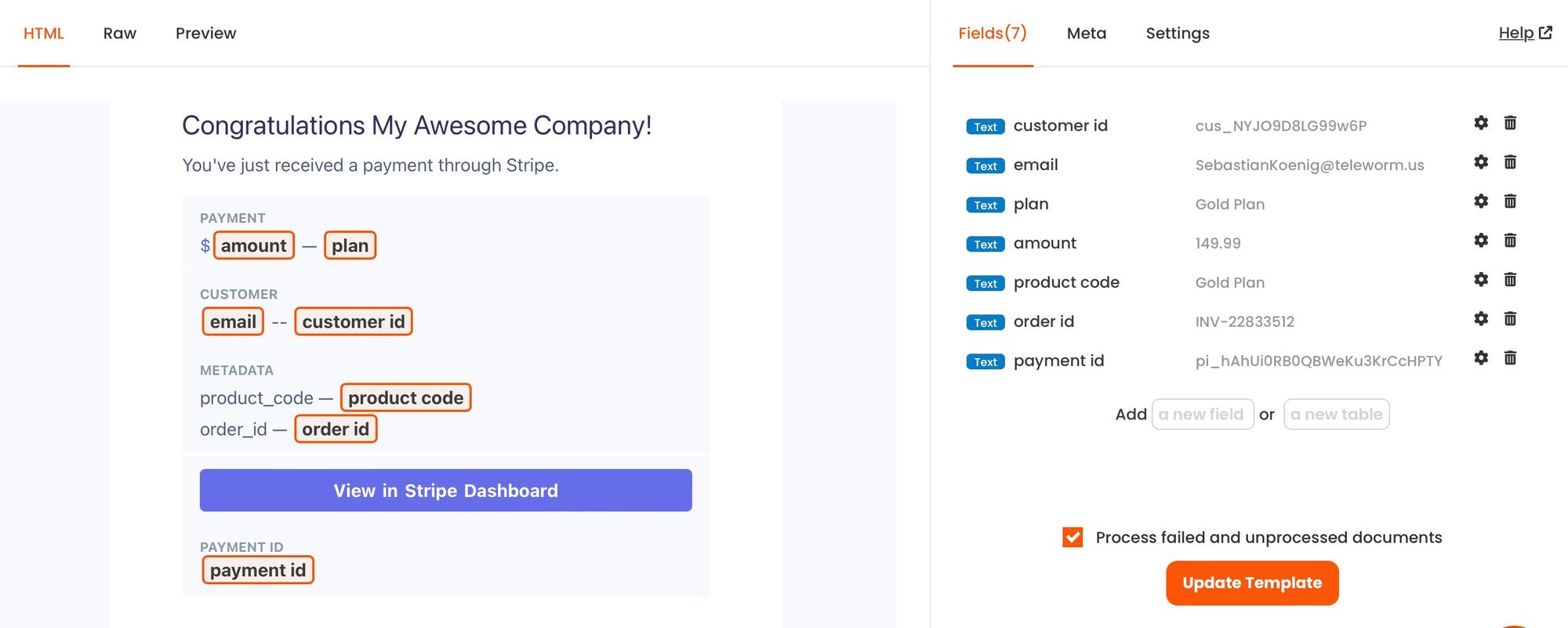Open settings gear for email field
This screenshot has height=628, width=1568.
click(x=1480, y=162)
